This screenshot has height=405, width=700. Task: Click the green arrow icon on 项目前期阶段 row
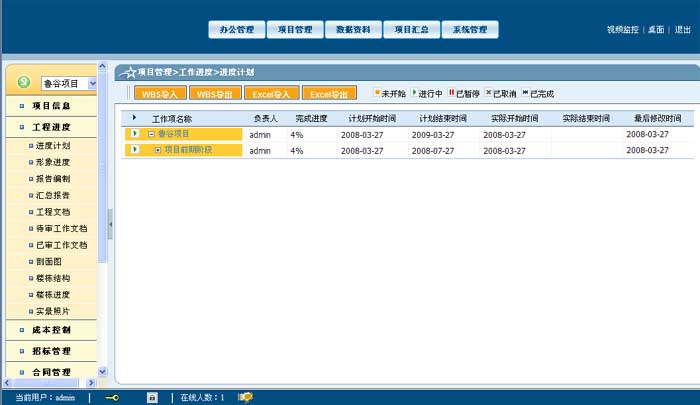point(136,151)
